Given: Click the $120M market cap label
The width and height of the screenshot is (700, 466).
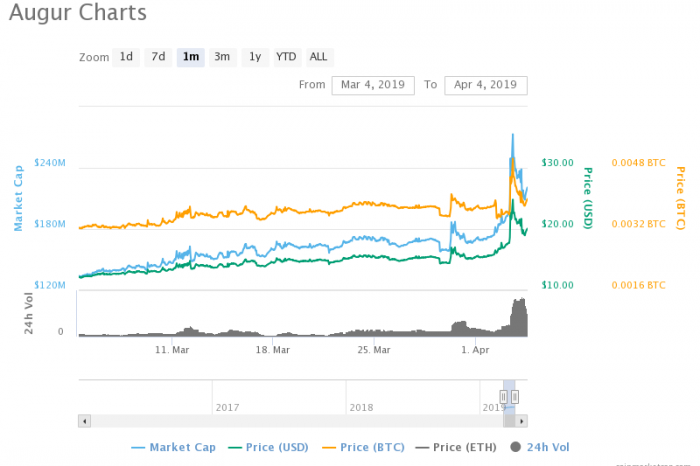Looking at the screenshot, I should click(50, 285).
